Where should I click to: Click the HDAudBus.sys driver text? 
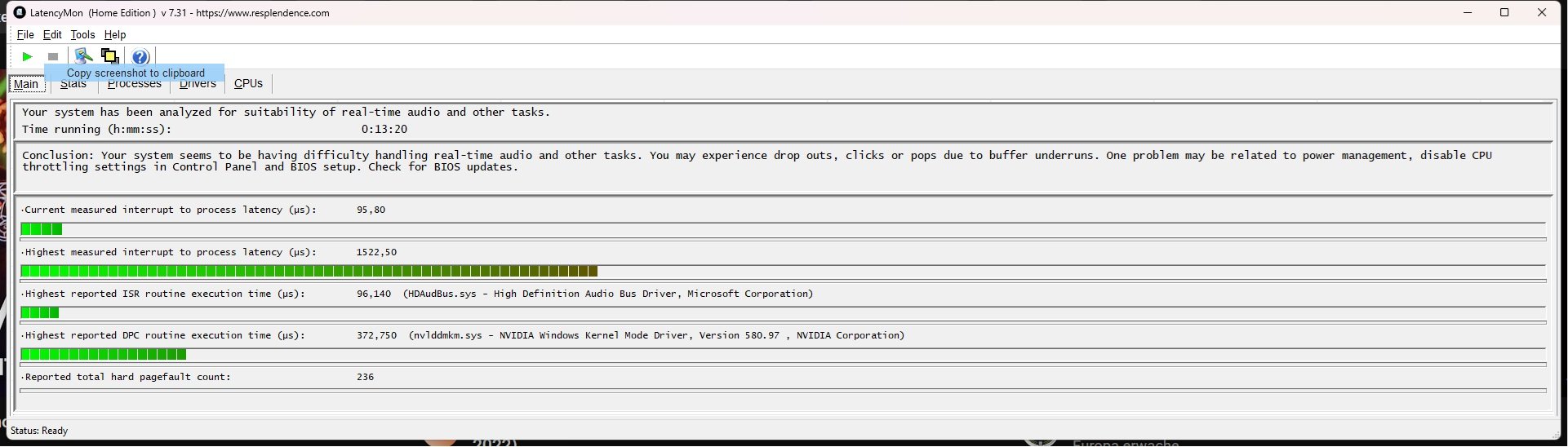tap(608, 294)
